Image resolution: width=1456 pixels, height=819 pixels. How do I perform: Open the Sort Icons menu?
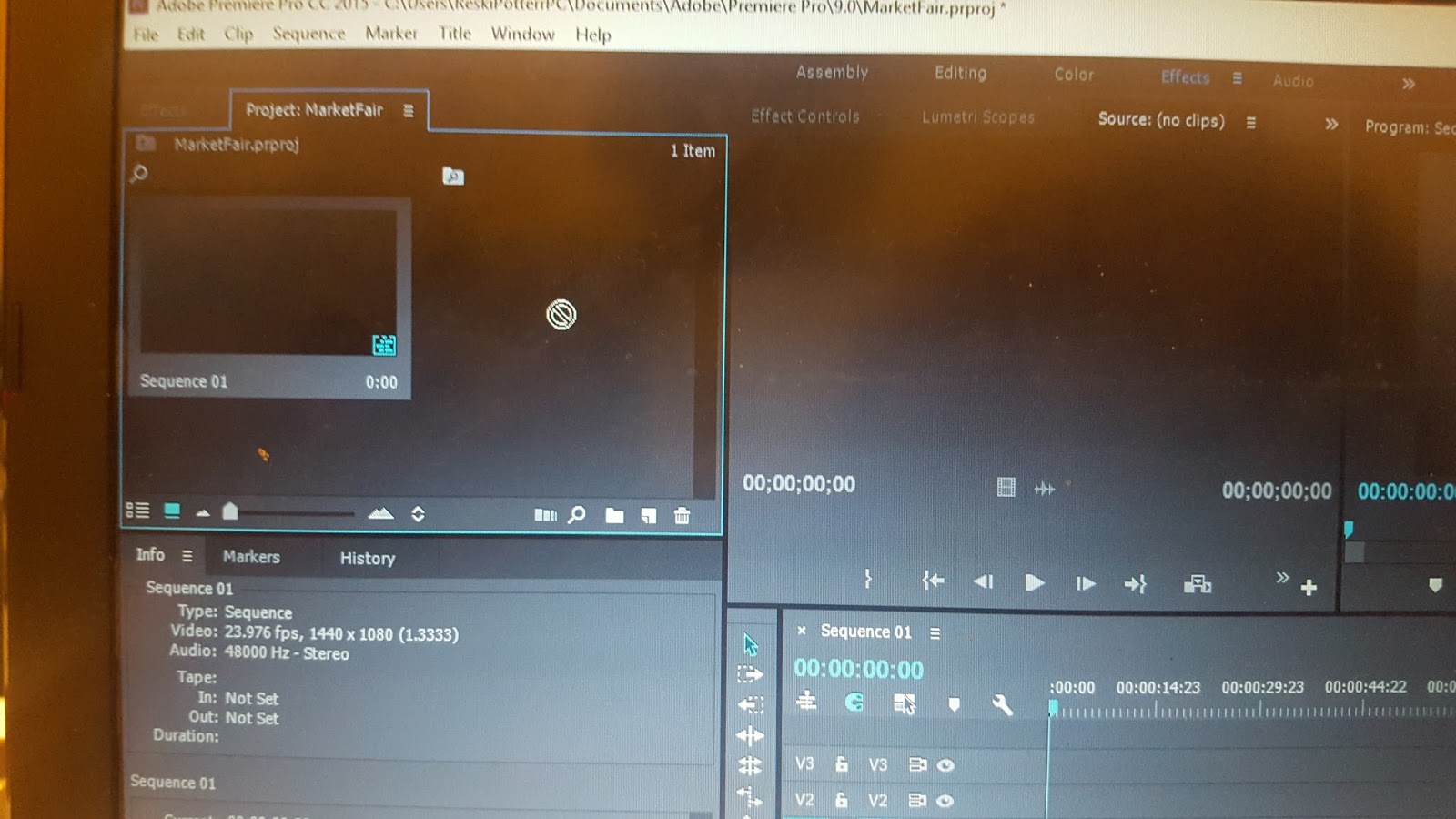(x=418, y=514)
